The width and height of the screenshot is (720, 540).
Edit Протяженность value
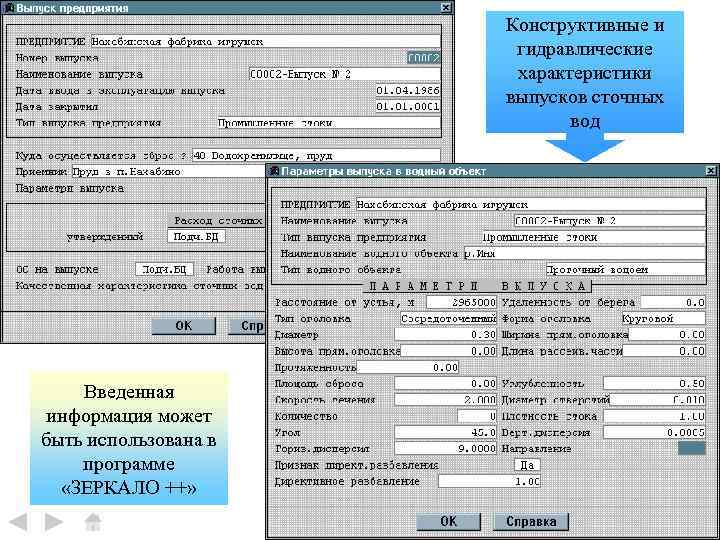click(408, 367)
